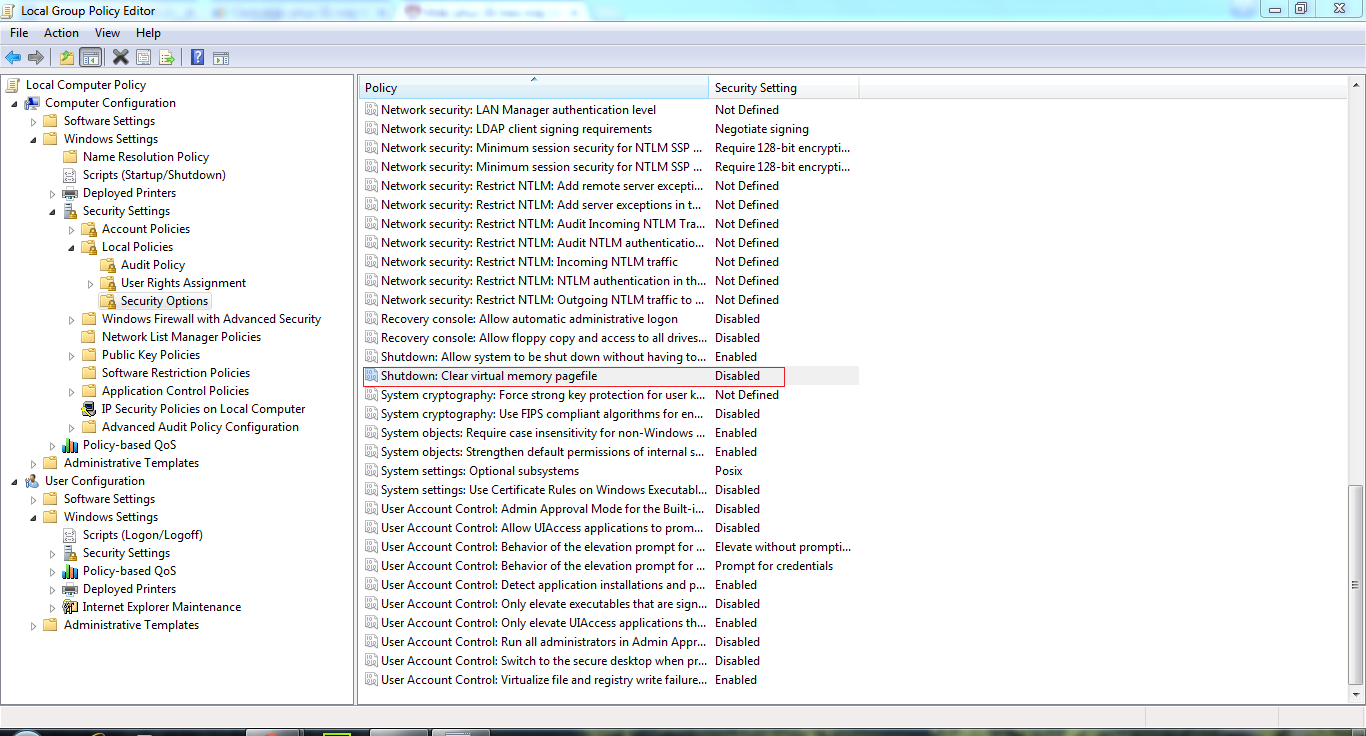
Task: Toggle the Show/Hide Action Pane icon
Action: click(x=221, y=57)
